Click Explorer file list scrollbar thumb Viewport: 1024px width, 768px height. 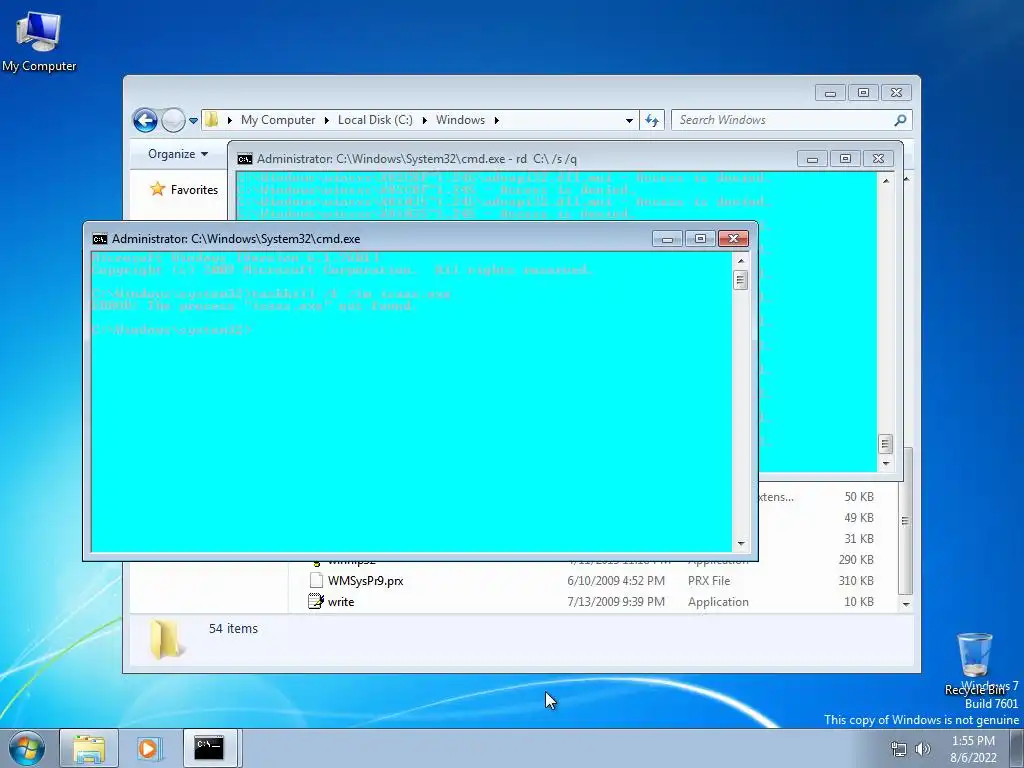tap(905, 520)
